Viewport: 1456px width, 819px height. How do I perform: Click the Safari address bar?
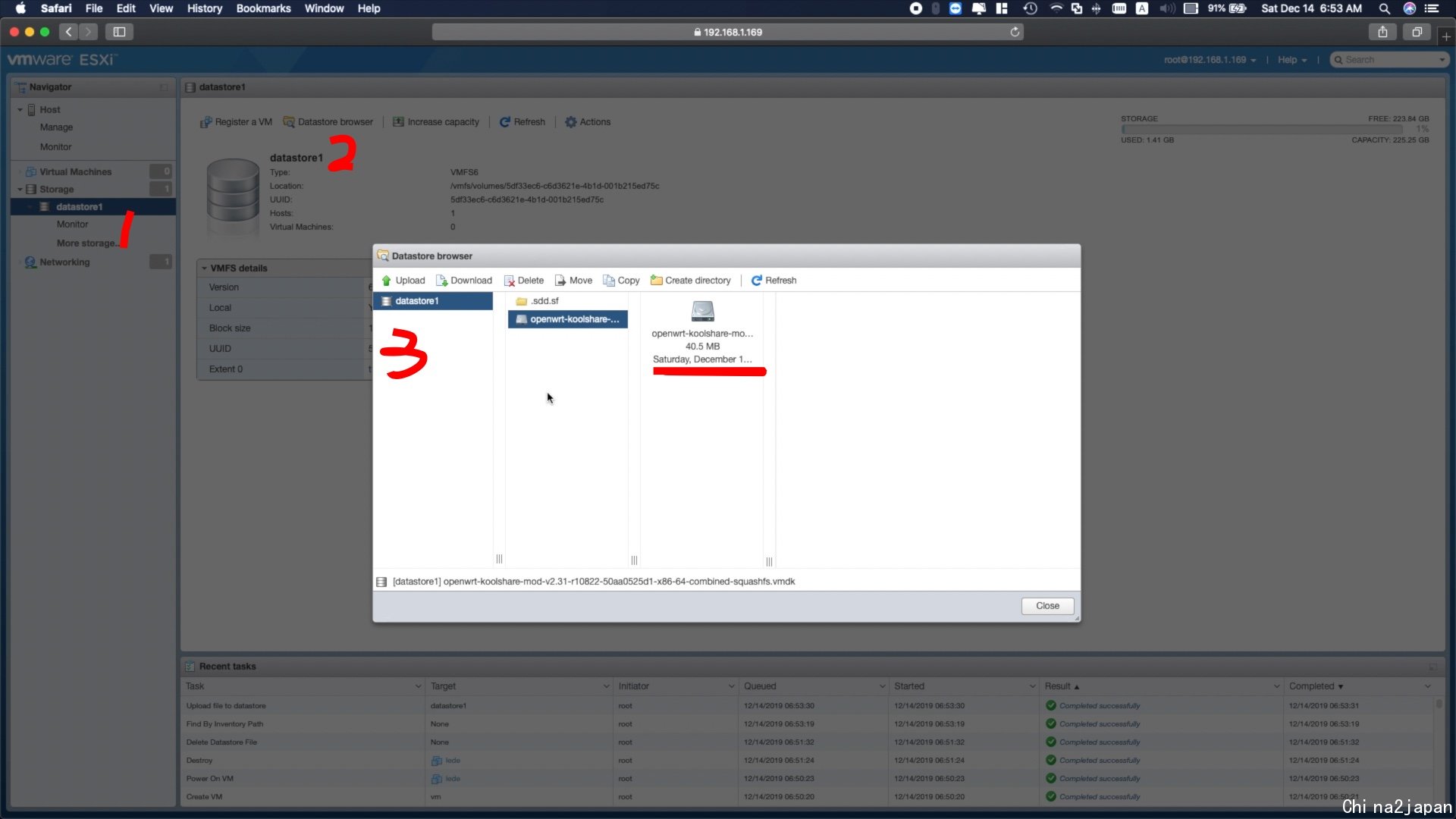coord(727,32)
